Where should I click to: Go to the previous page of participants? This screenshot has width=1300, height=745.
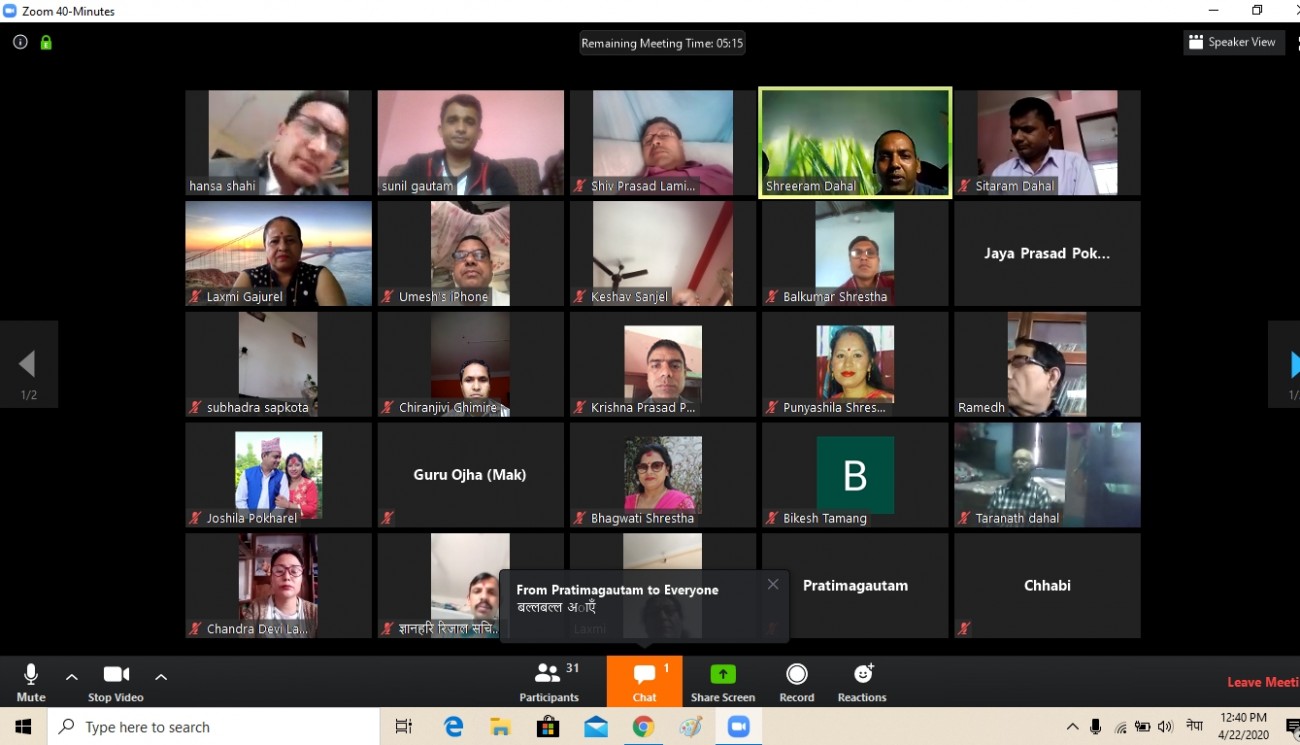click(x=28, y=364)
